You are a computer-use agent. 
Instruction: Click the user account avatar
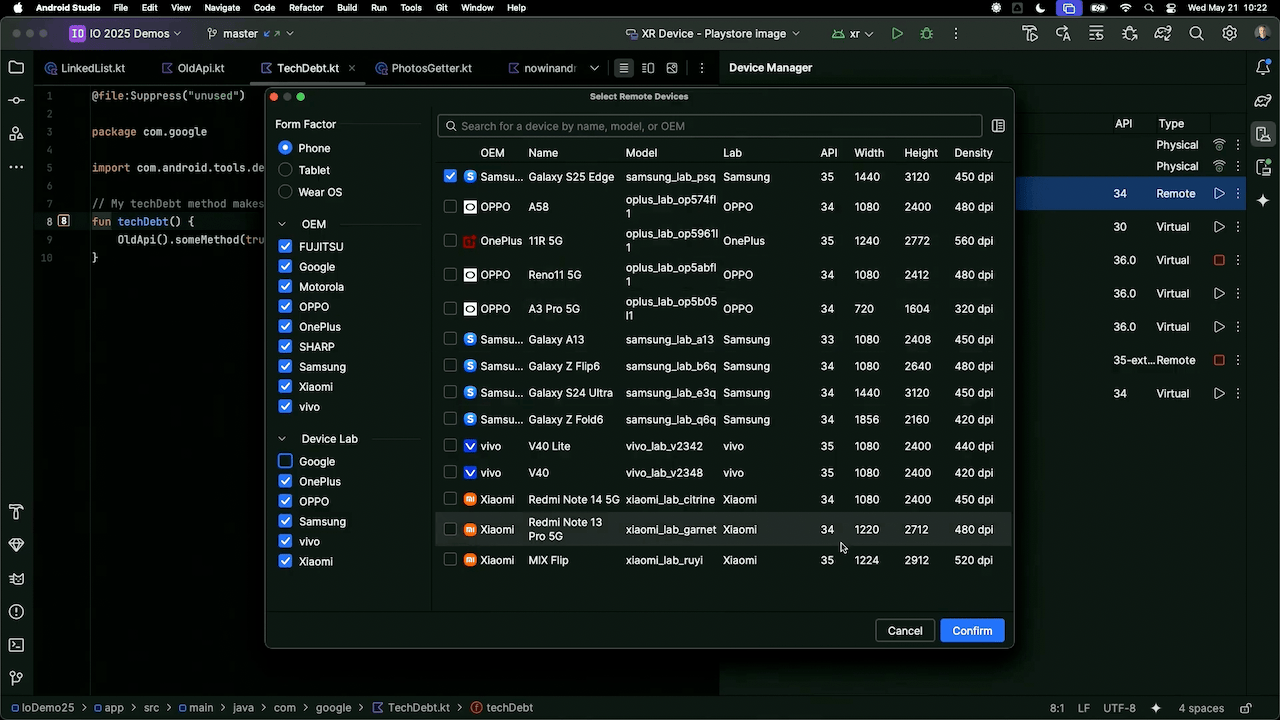point(1262,33)
